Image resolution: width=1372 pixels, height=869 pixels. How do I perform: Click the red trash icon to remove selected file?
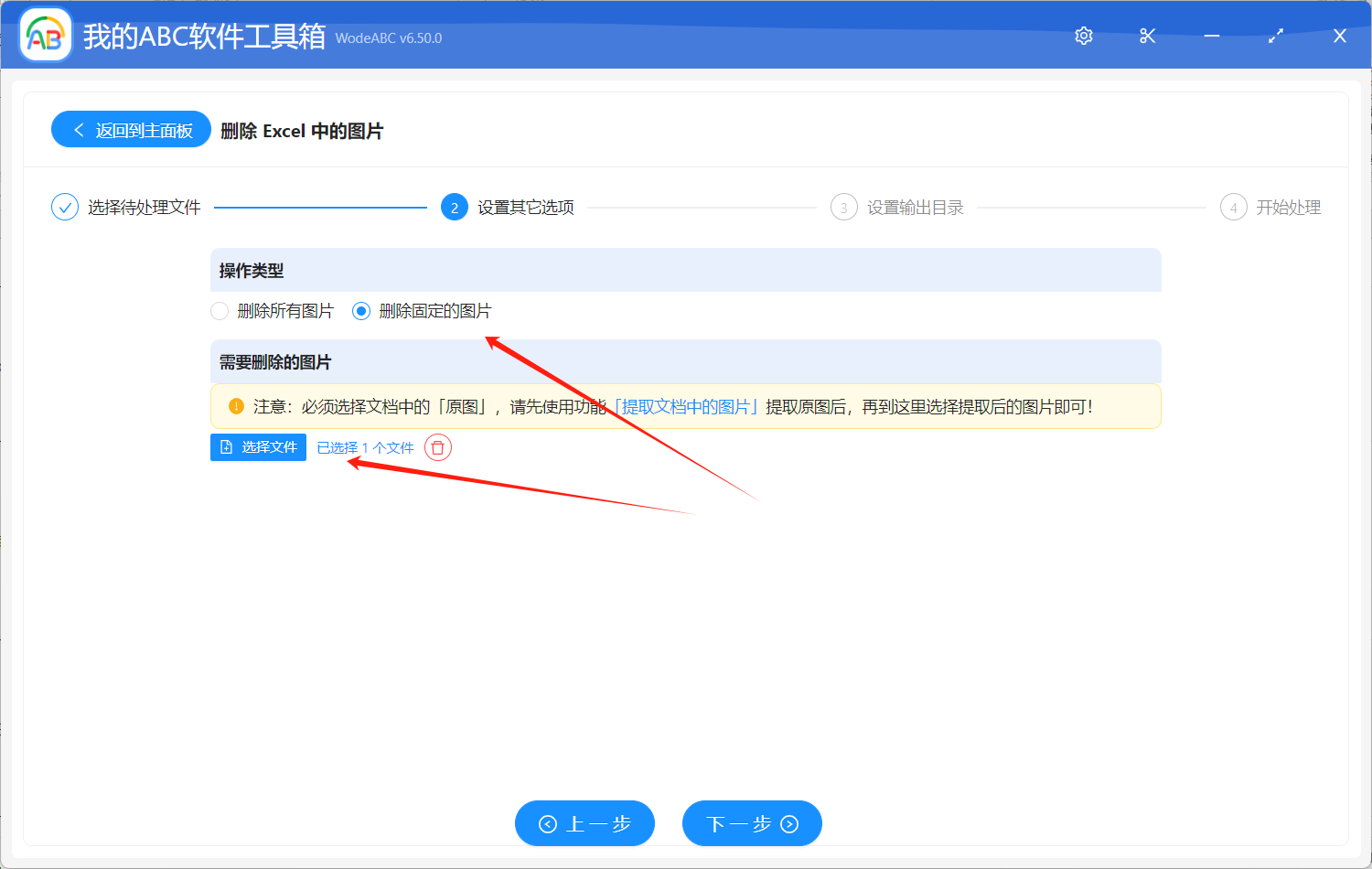coord(437,447)
